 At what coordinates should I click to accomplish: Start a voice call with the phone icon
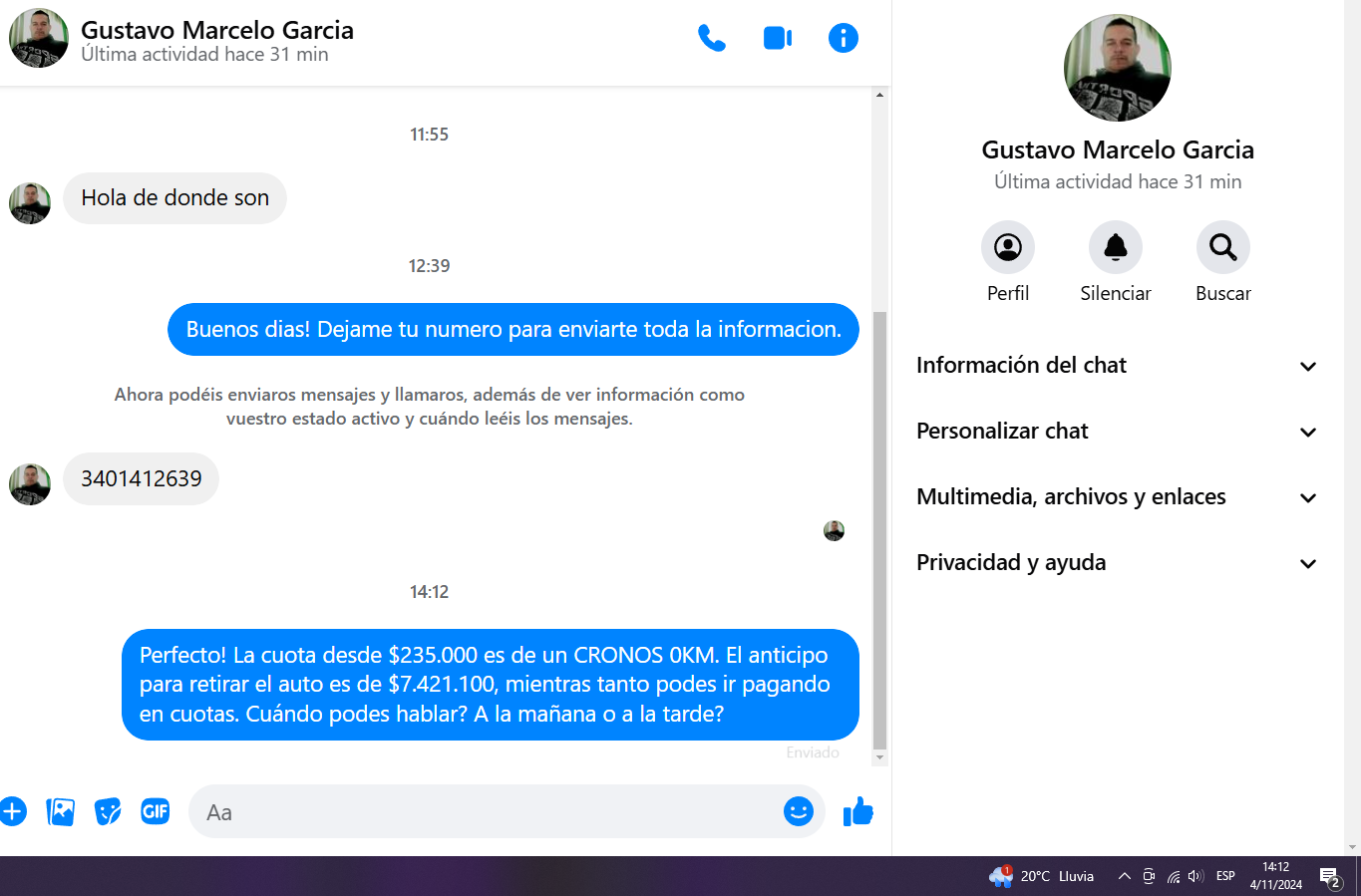[712, 38]
